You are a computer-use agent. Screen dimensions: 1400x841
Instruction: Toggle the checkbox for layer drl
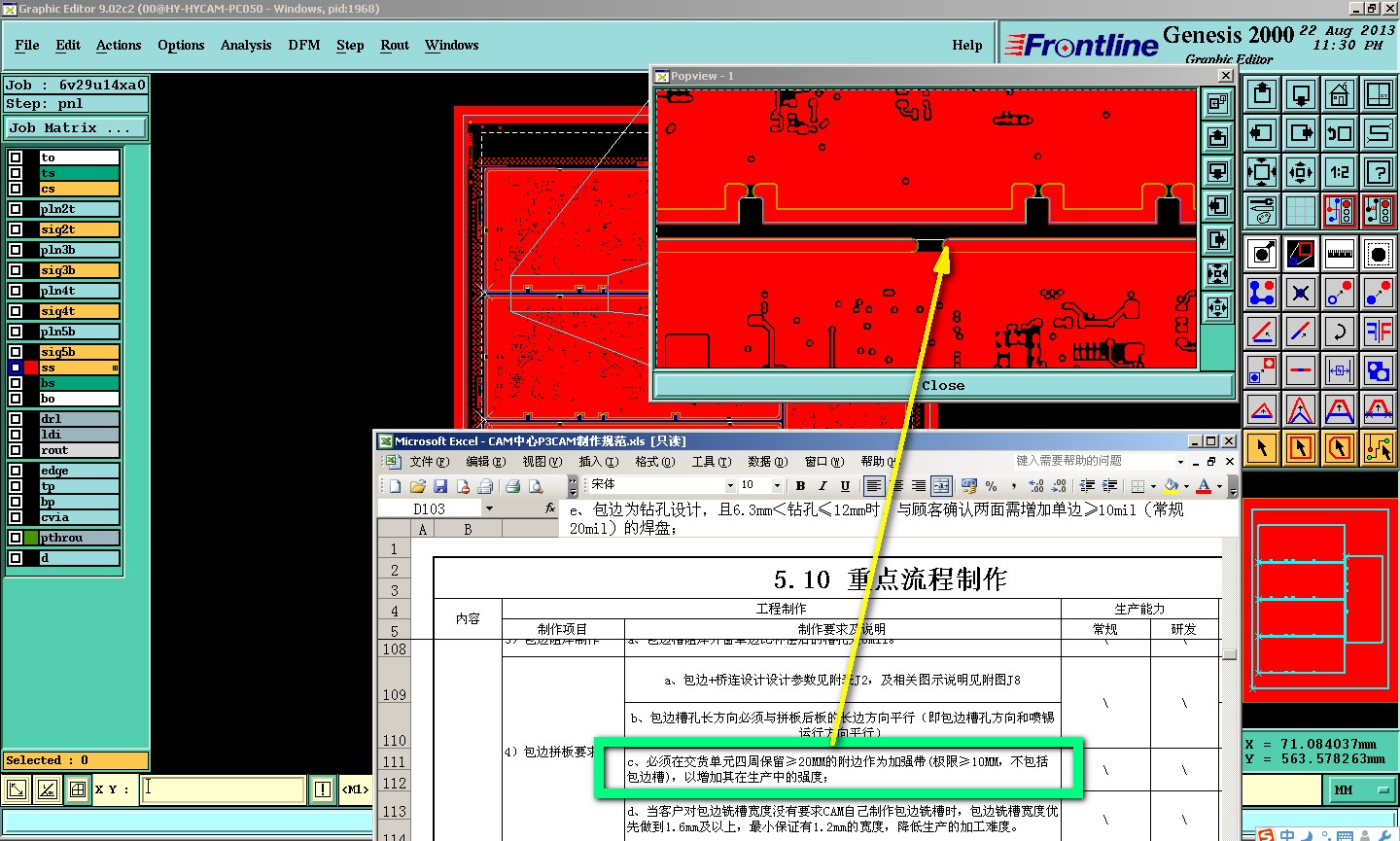[16, 419]
